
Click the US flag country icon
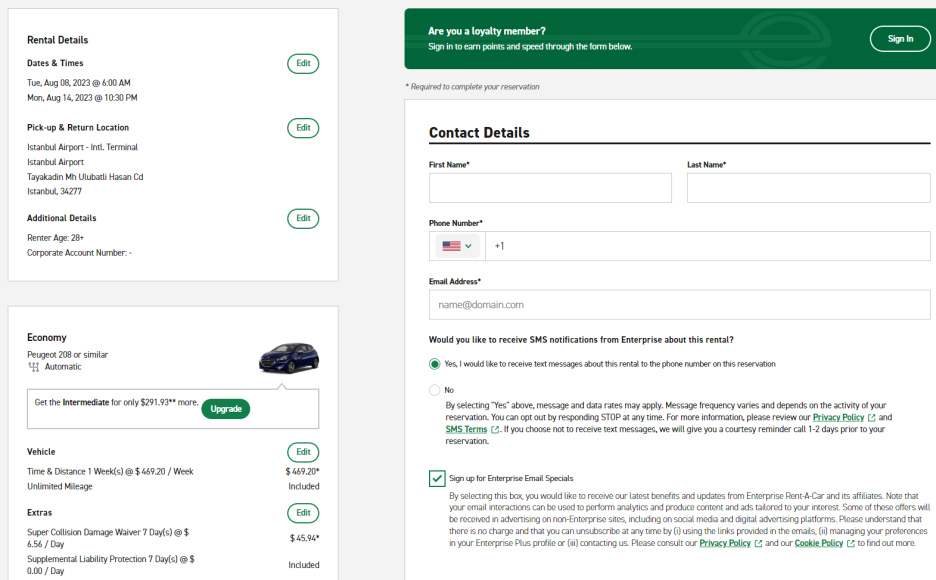[x=451, y=246]
